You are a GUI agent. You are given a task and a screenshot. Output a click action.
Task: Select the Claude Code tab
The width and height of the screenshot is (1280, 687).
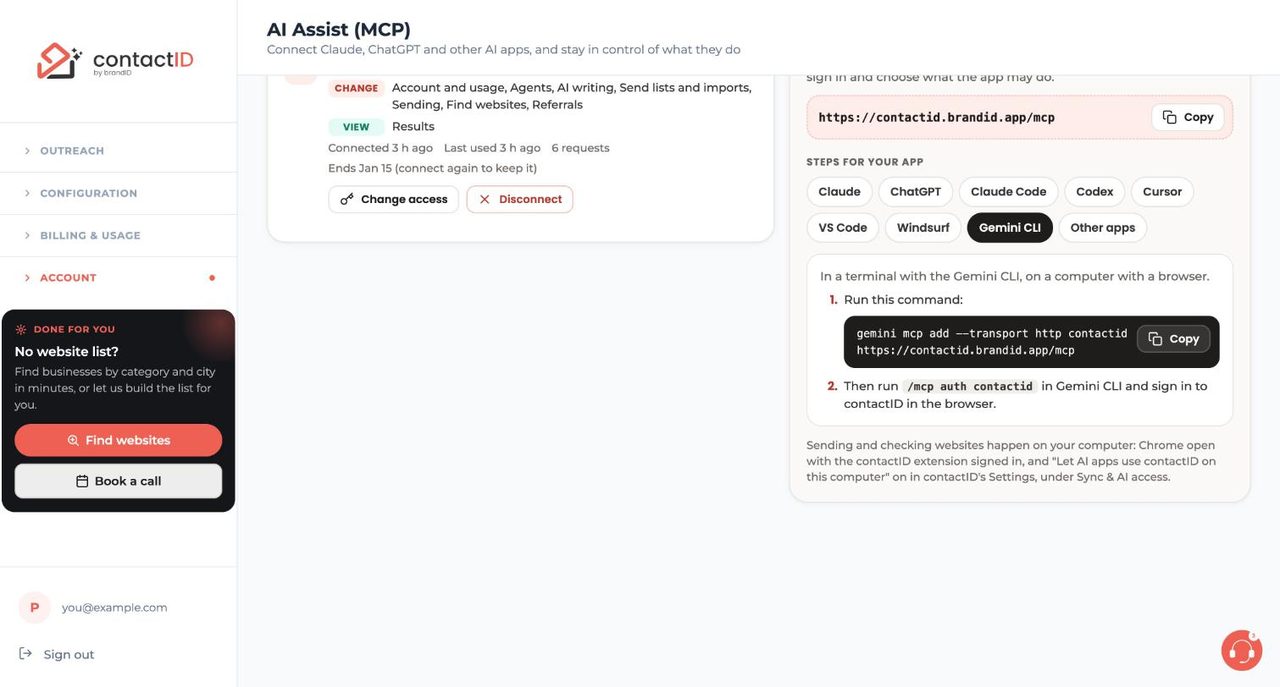click(1008, 192)
